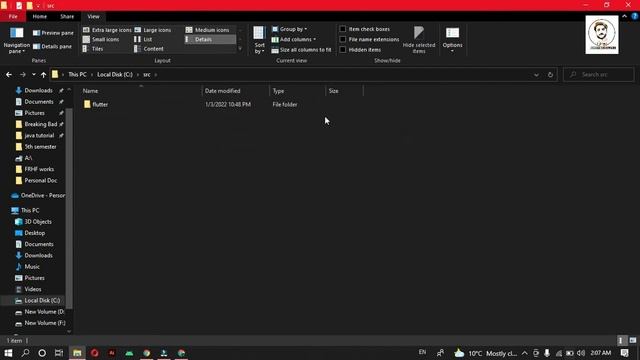Image resolution: width=640 pixels, height=360 pixels.
Task: Go back with the Back arrow
Action: click(9, 75)
